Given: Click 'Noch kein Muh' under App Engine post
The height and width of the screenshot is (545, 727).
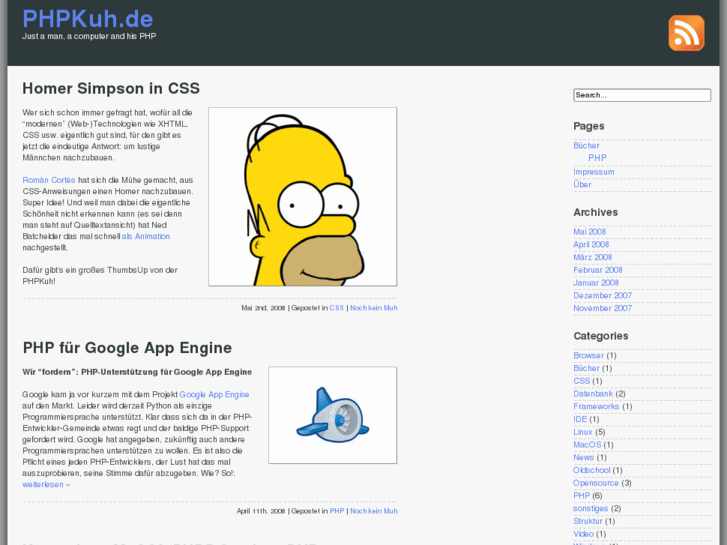Looking at the screenshot, I should 374,511.
